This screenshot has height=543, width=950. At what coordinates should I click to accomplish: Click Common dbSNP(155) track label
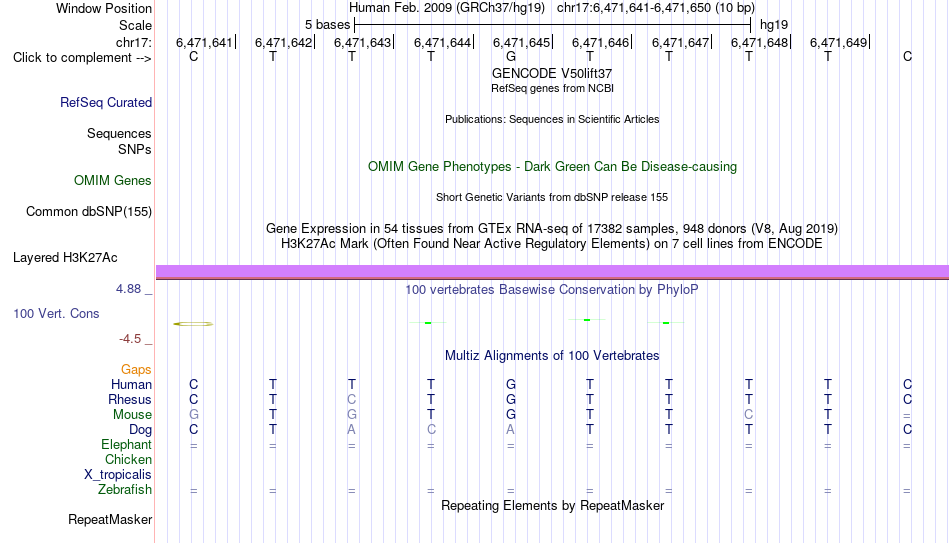(88, 212)
